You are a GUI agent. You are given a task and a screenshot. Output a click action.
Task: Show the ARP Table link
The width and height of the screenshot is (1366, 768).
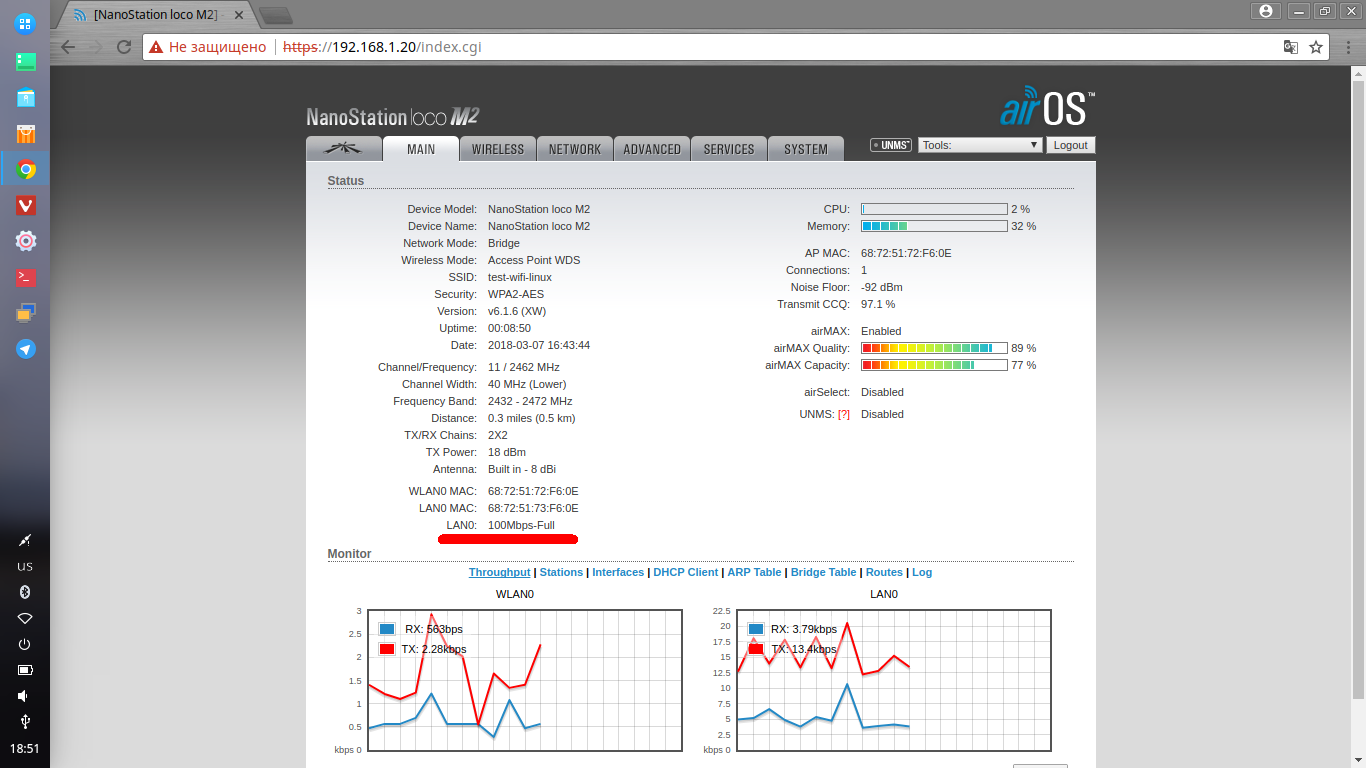(754, 572)
